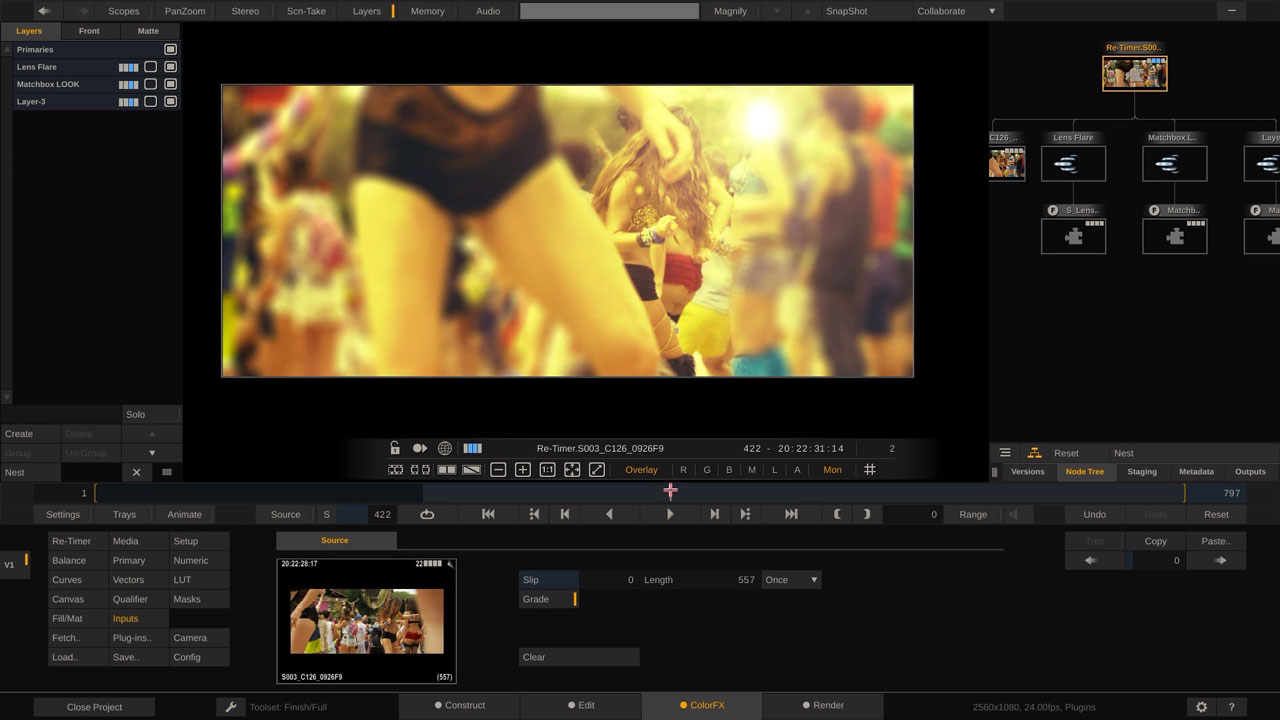Screen dimensions: 1280x720
Task: Click the Close Project button
Action: (x=94, y=706)
